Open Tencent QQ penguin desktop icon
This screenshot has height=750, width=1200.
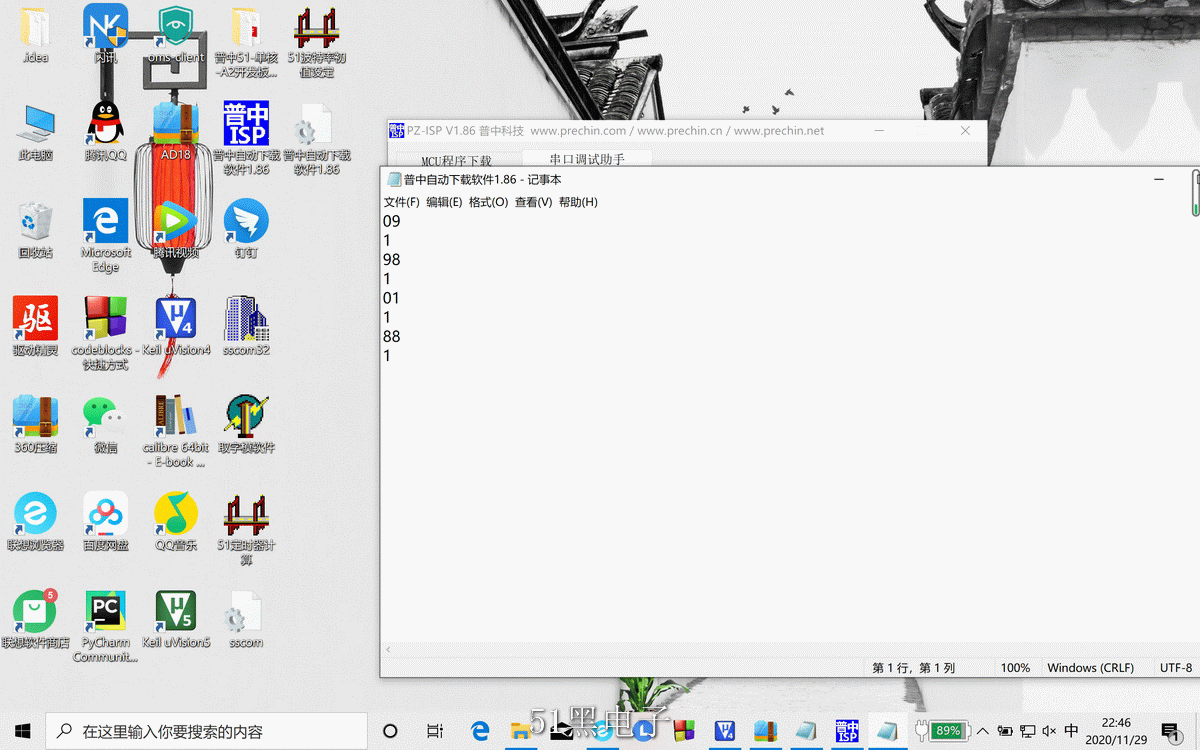tap(105, 124)
